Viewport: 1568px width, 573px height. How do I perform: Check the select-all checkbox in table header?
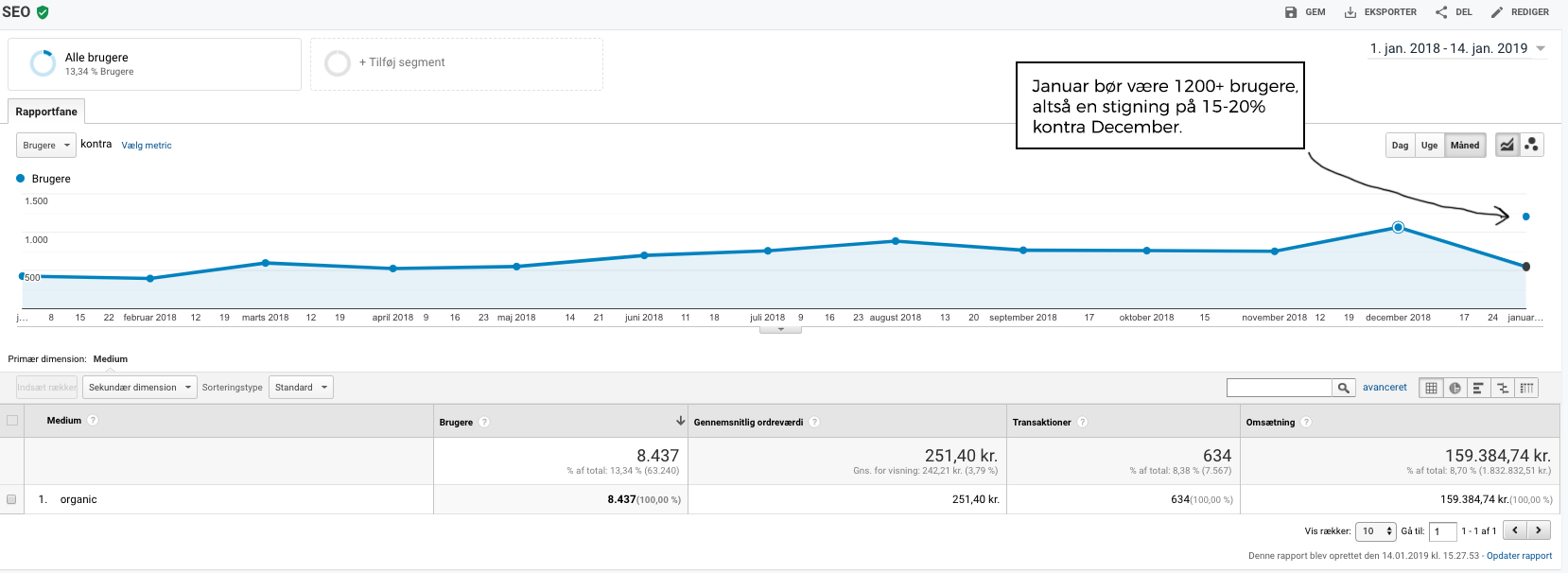(x=12, y=421)
